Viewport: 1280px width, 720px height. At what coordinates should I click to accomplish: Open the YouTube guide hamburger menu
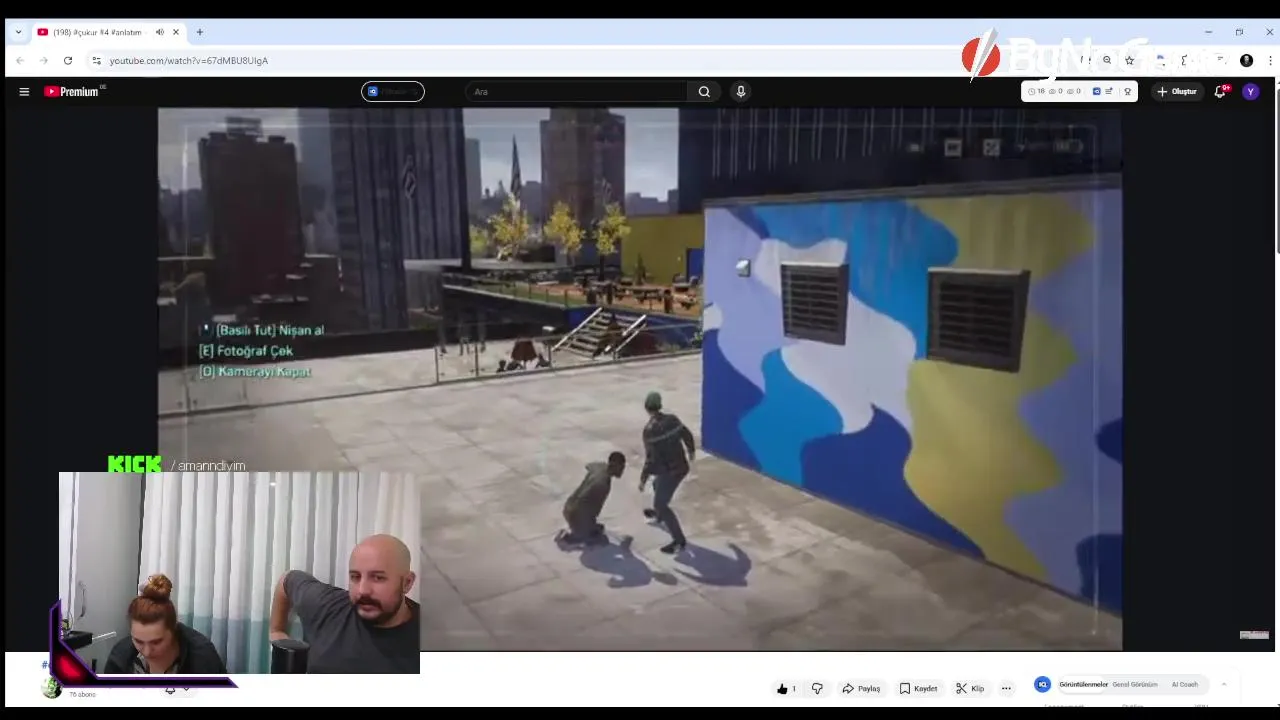coord(24,92)
